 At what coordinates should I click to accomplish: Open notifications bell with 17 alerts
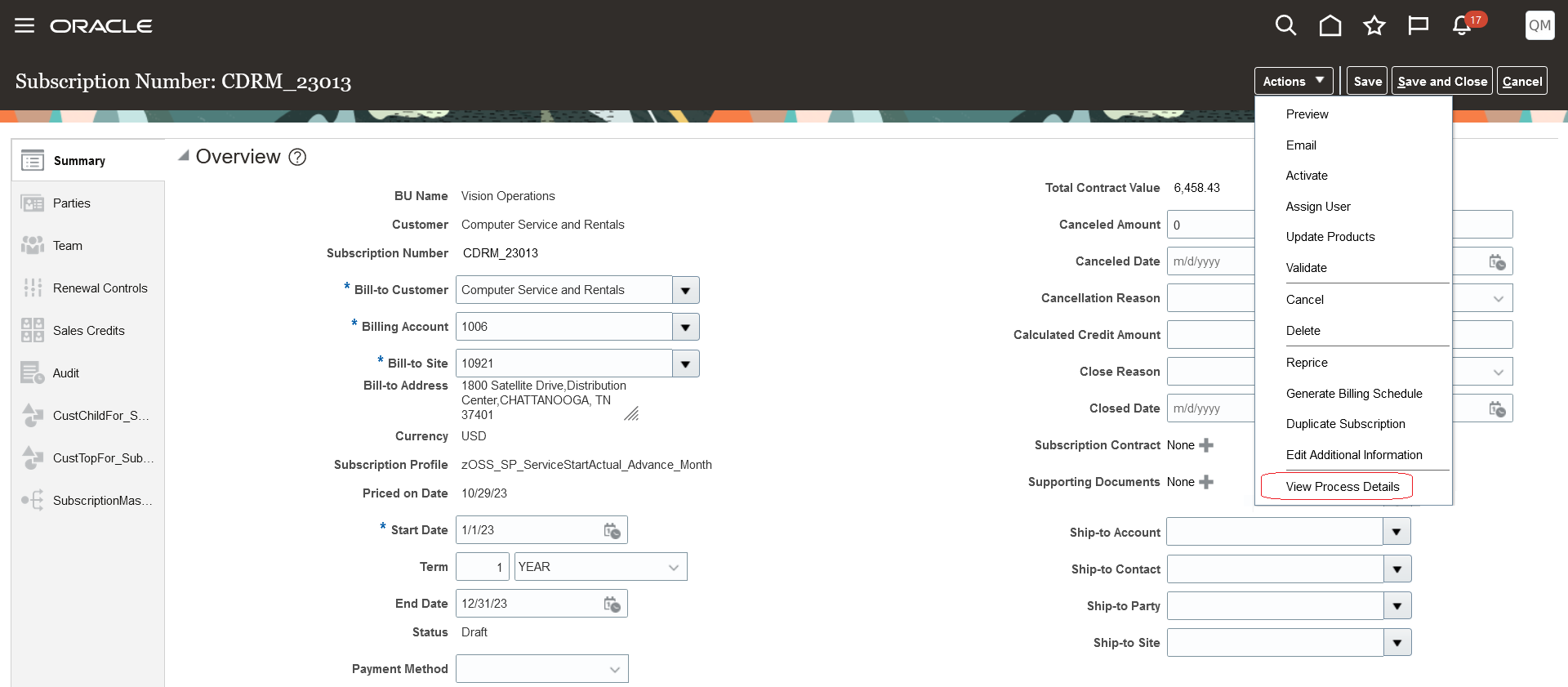click(1463, 25)
